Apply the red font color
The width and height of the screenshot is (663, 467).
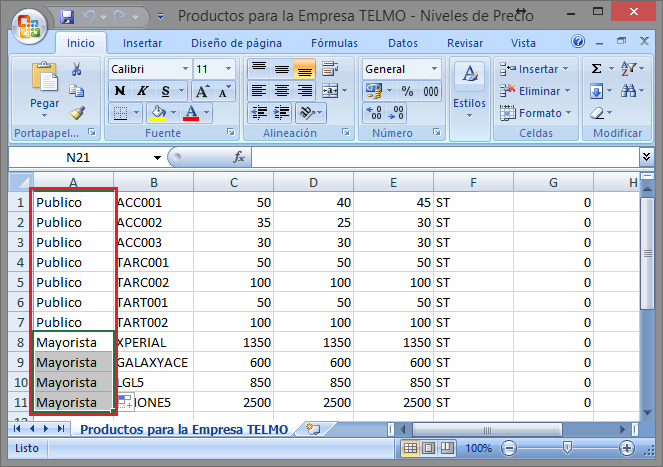click(x=191, y=113)
